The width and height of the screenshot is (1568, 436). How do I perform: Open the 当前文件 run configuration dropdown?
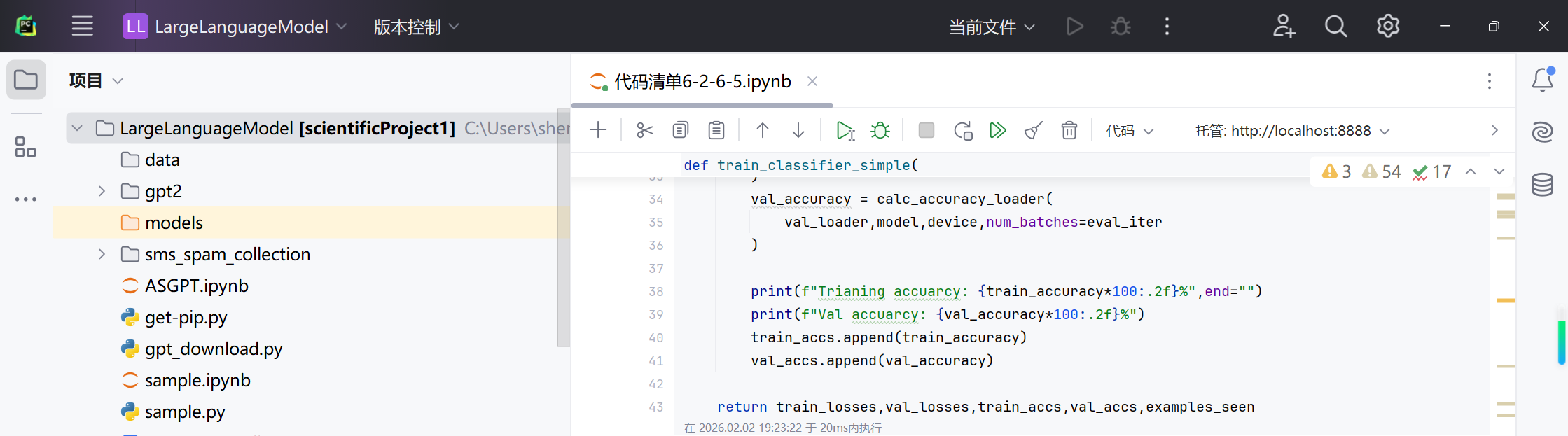click(x=991, y=27)
